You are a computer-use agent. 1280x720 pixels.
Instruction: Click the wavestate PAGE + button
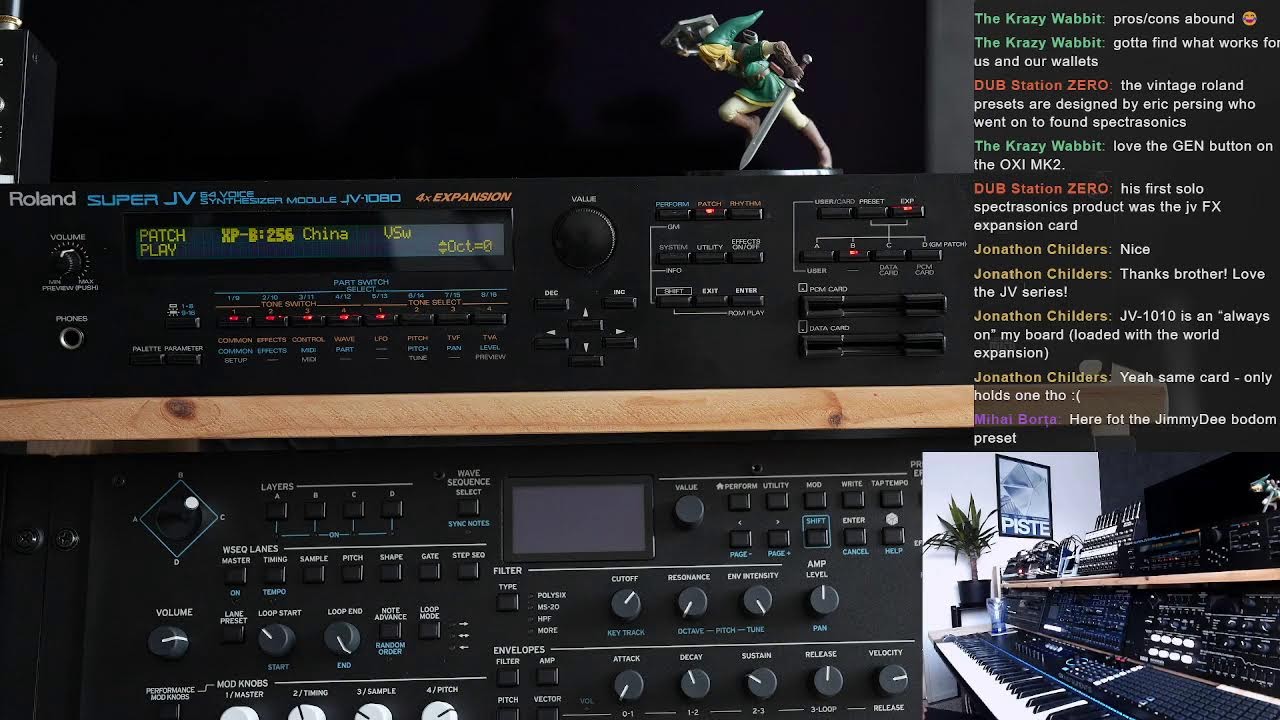click(x=779, y=538)
